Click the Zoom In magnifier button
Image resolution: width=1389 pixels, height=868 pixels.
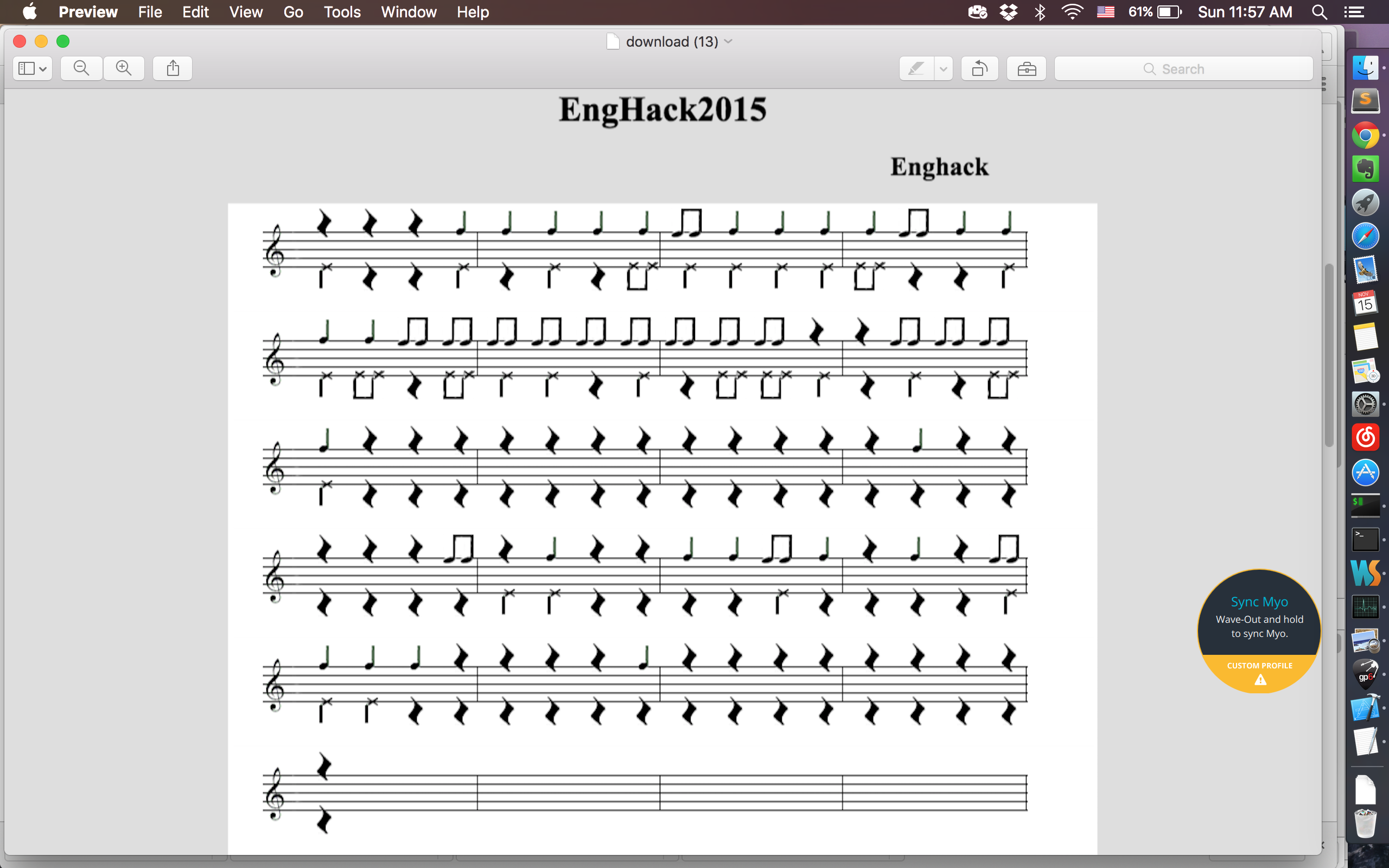(123, 68)
